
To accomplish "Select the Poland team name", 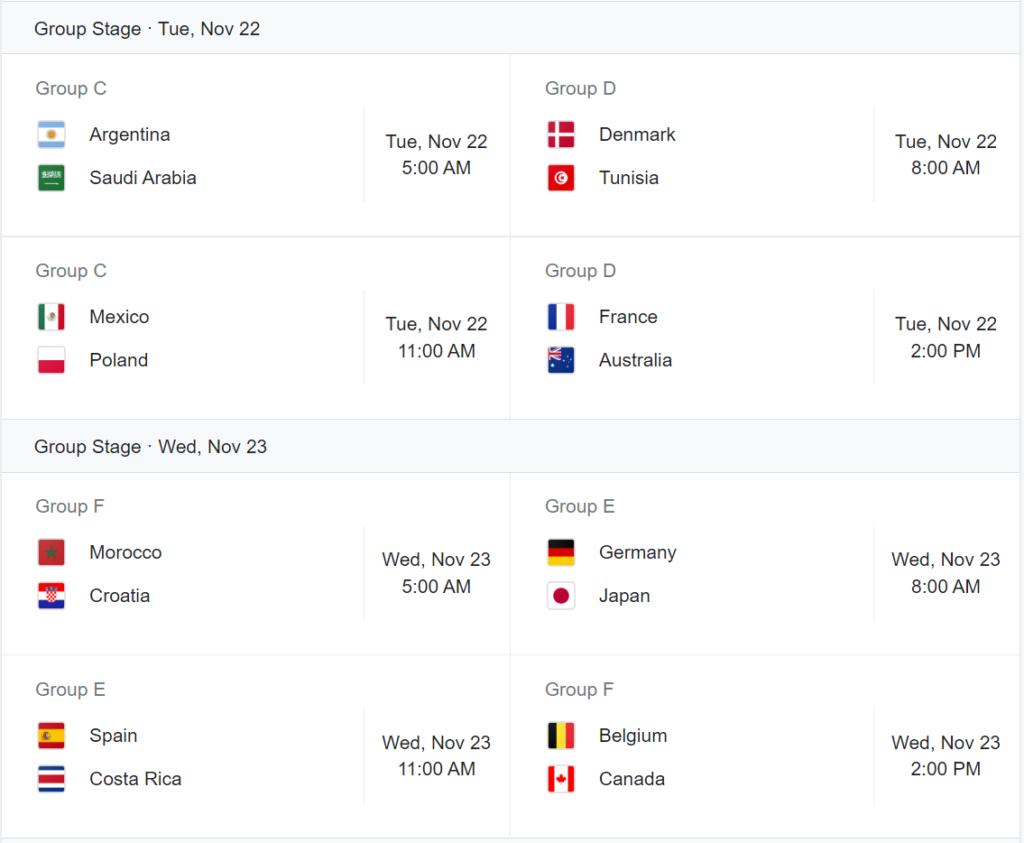I will click(x=118, y=360).
